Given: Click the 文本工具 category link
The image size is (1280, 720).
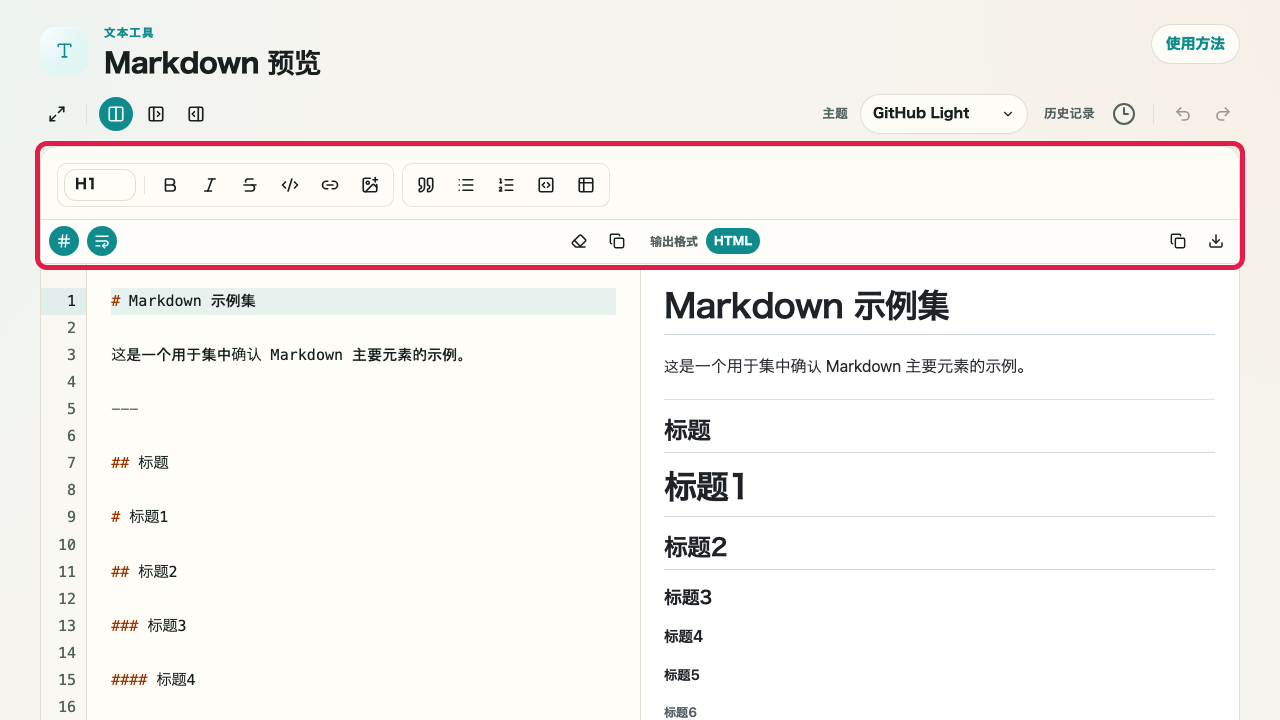Looking at the screenshot, I should pyautogui.click(x=129, y=33).
